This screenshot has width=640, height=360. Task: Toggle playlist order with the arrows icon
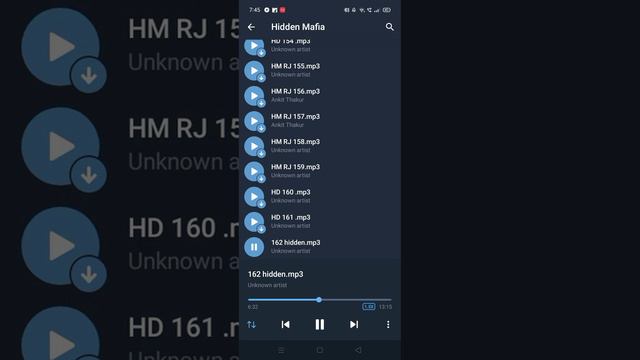tap(251, 324)
